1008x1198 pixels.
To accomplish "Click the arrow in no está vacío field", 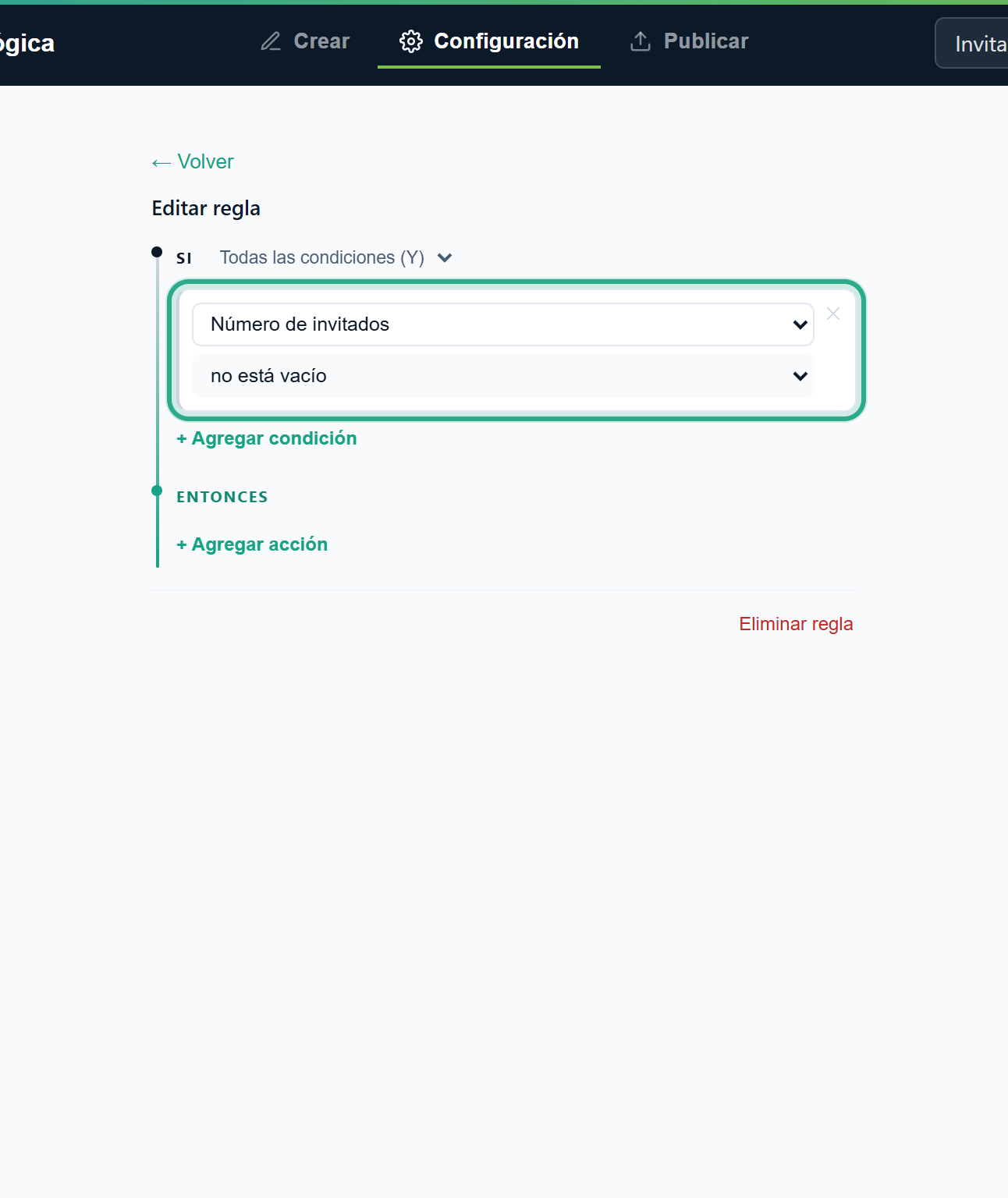I will point(800,376).
